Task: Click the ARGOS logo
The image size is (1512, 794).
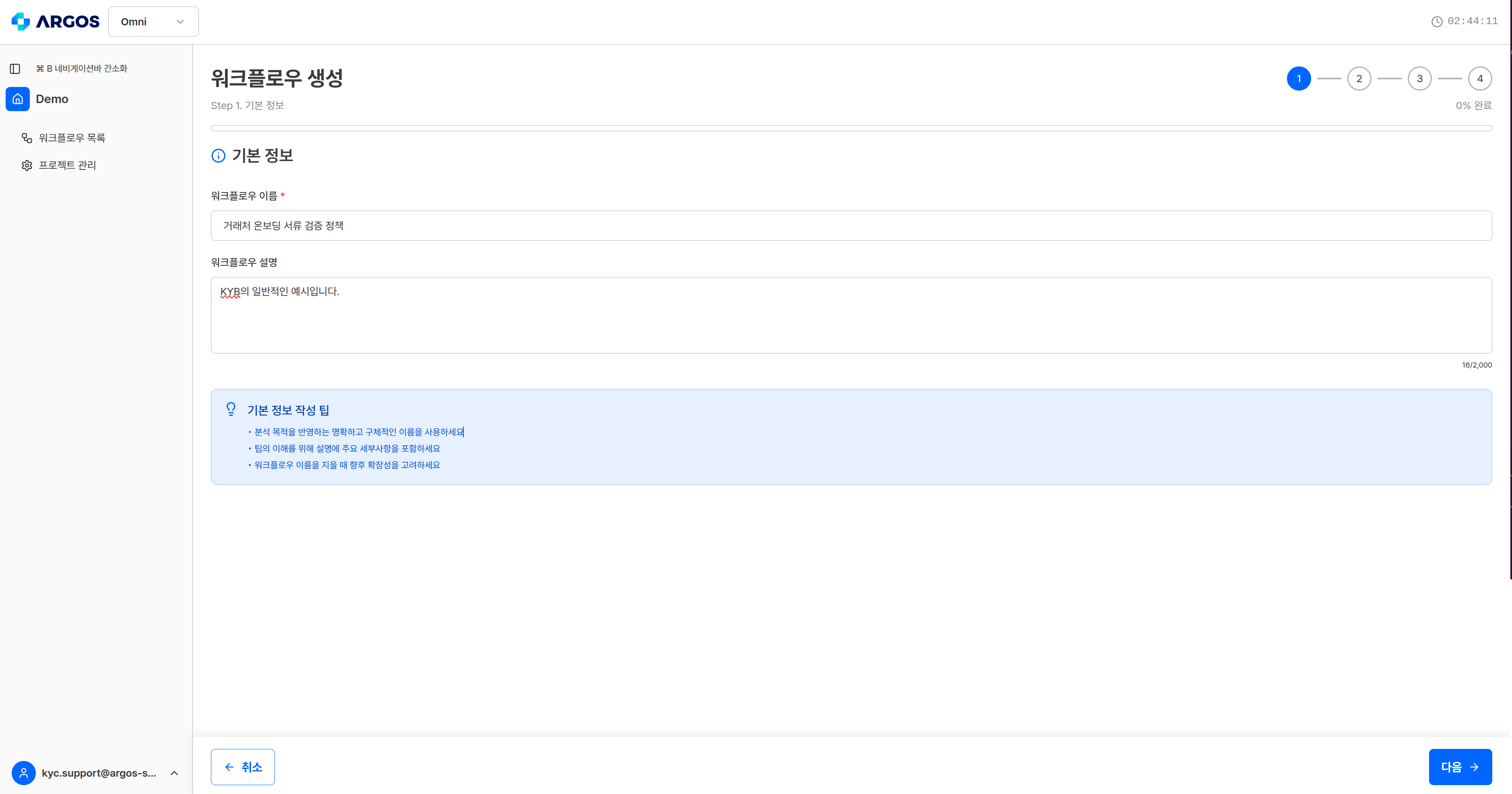Action: coord(55,22)
